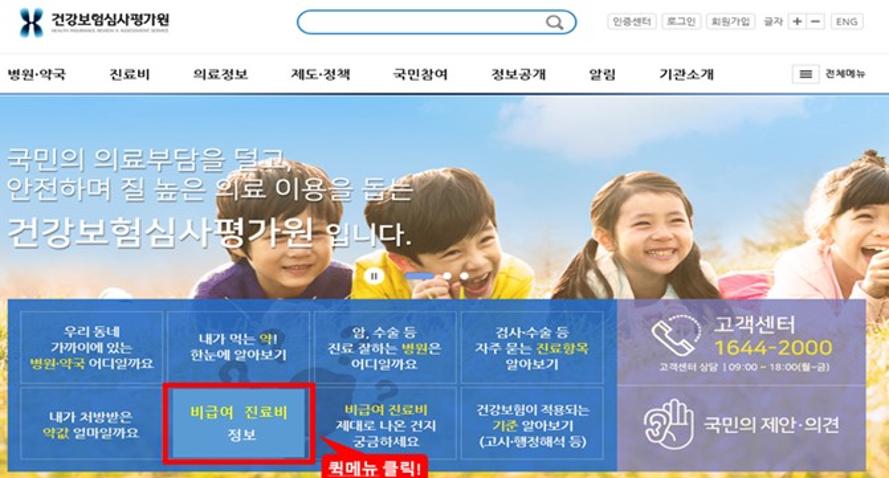Switch site language with ENG button
This screenshot has width=889, height=478.
pyautogui.click(x=846, y=22)
